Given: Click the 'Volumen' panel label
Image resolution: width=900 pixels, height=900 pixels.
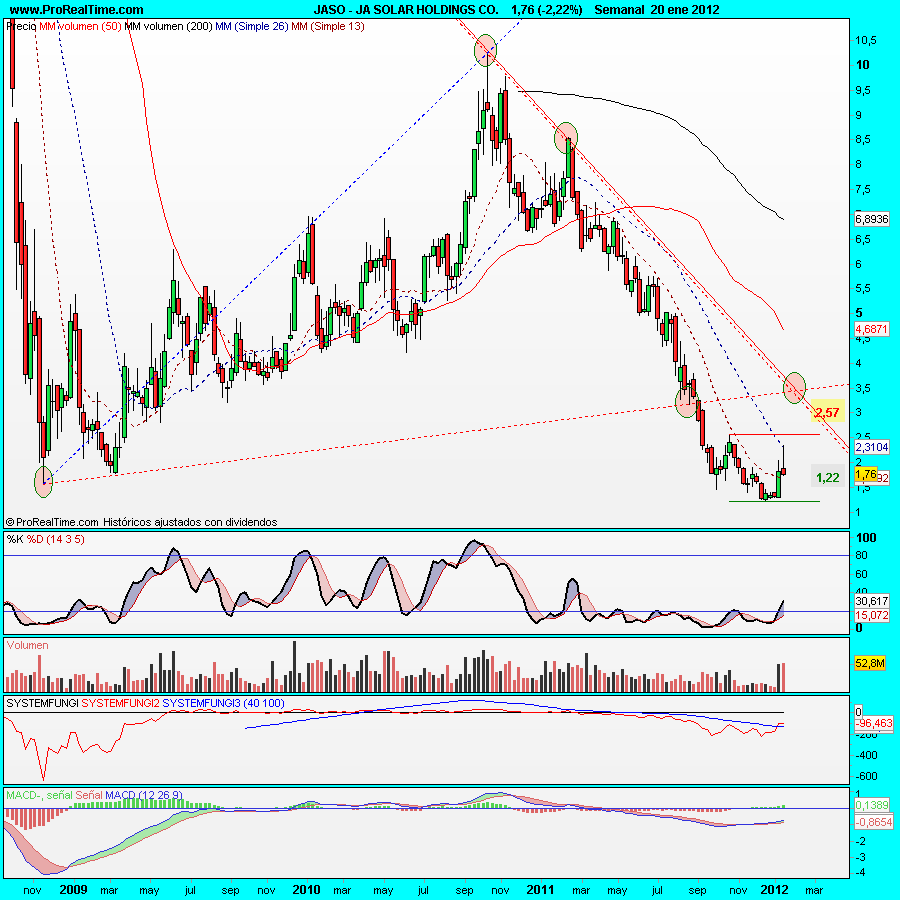Looking at the screenshot, I should (28, 645).
